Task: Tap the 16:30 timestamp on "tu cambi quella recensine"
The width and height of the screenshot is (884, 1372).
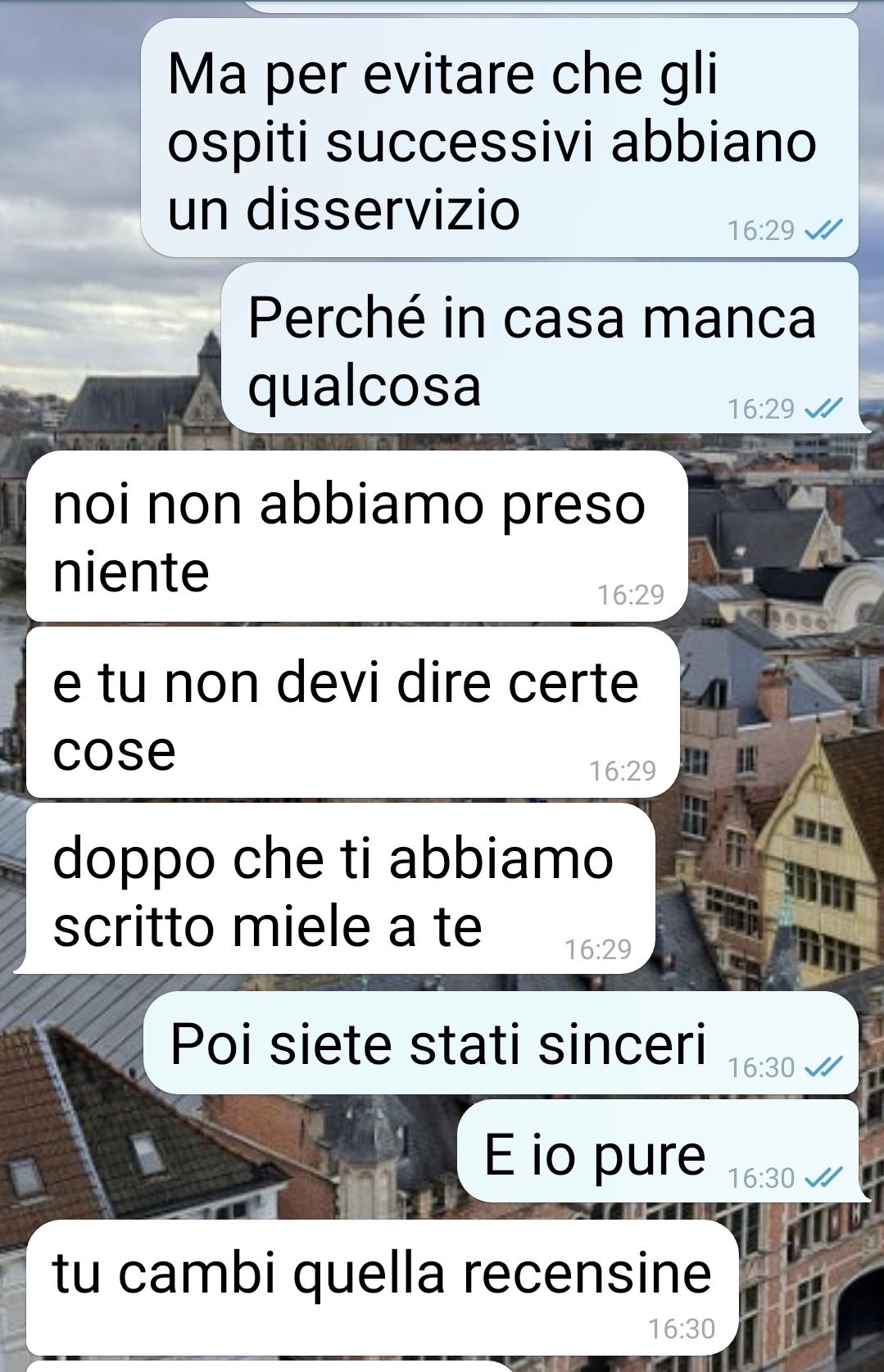Action: click(x=682, y=1329)
